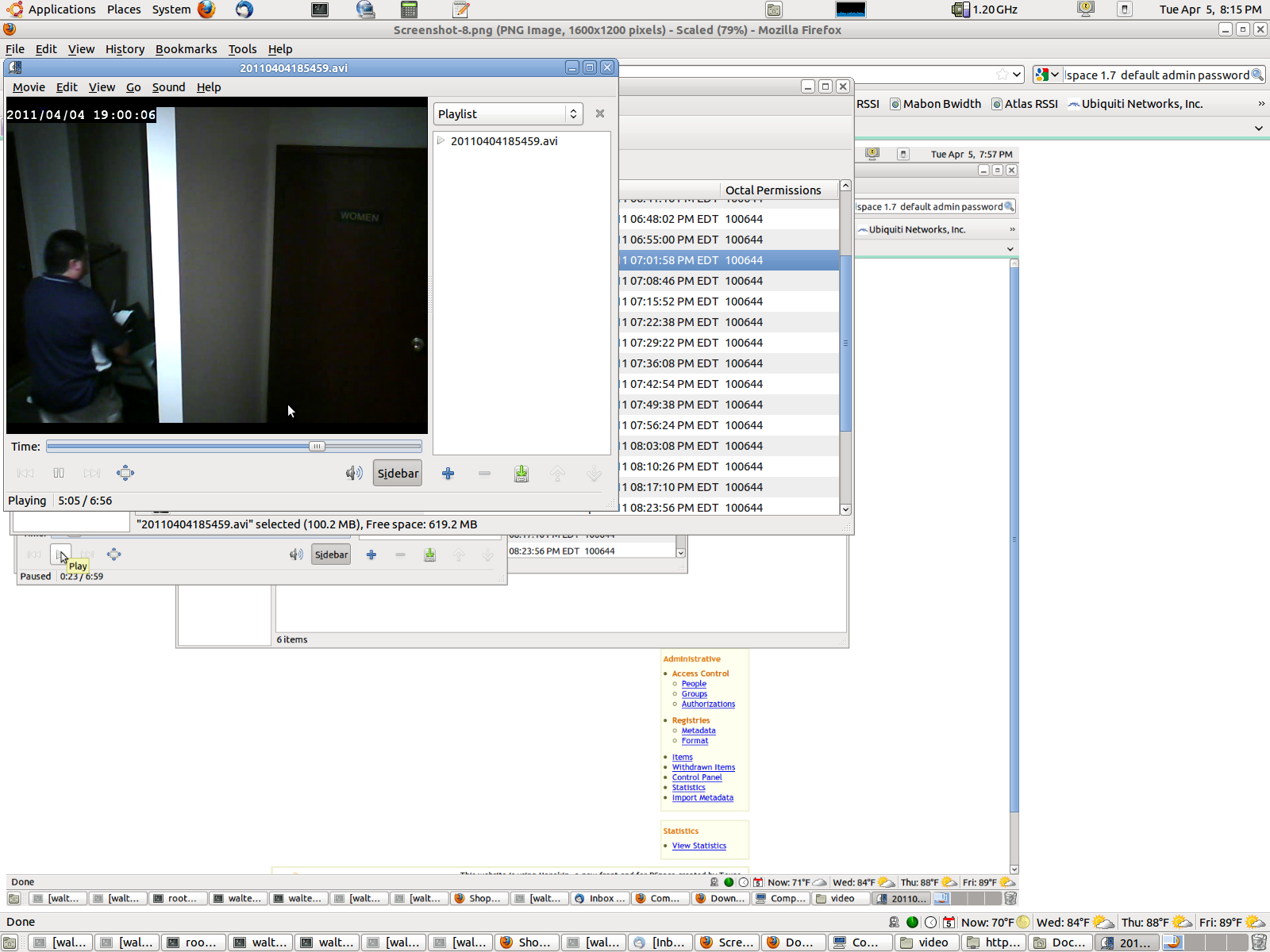Expand the 20110404185459.avi playlist entry
This screenshot has height=952, width=1270.
[441, 140]
